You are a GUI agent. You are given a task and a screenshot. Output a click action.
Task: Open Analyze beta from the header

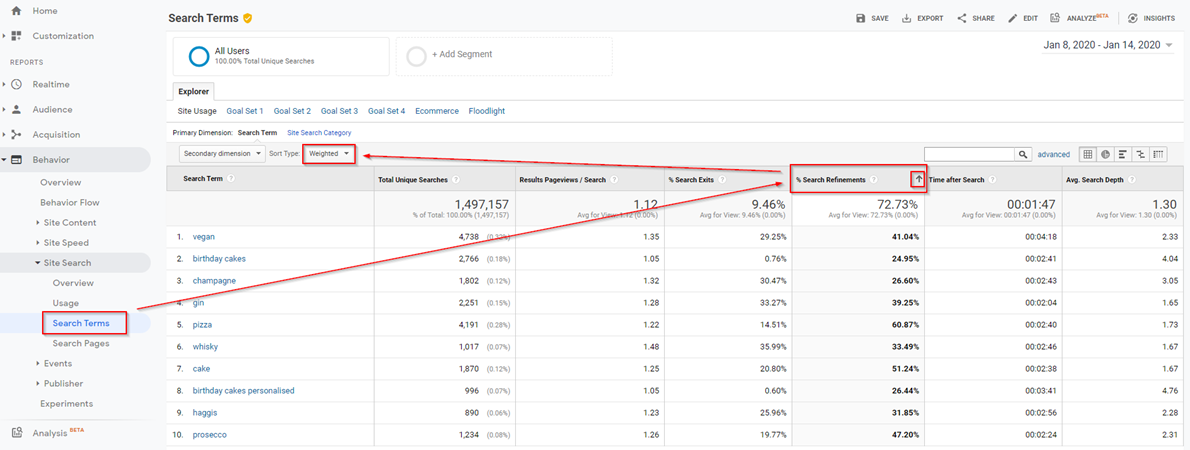pos(1081,18)
